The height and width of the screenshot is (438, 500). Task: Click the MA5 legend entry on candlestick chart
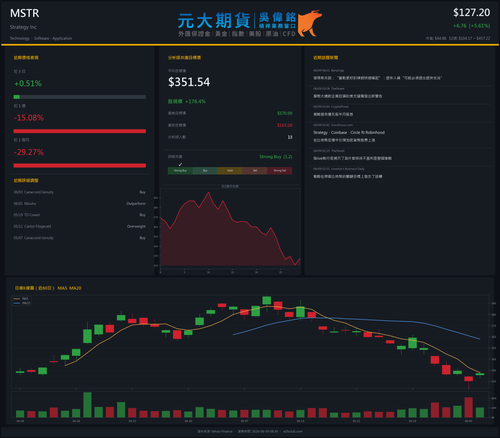tap(22, 299)
